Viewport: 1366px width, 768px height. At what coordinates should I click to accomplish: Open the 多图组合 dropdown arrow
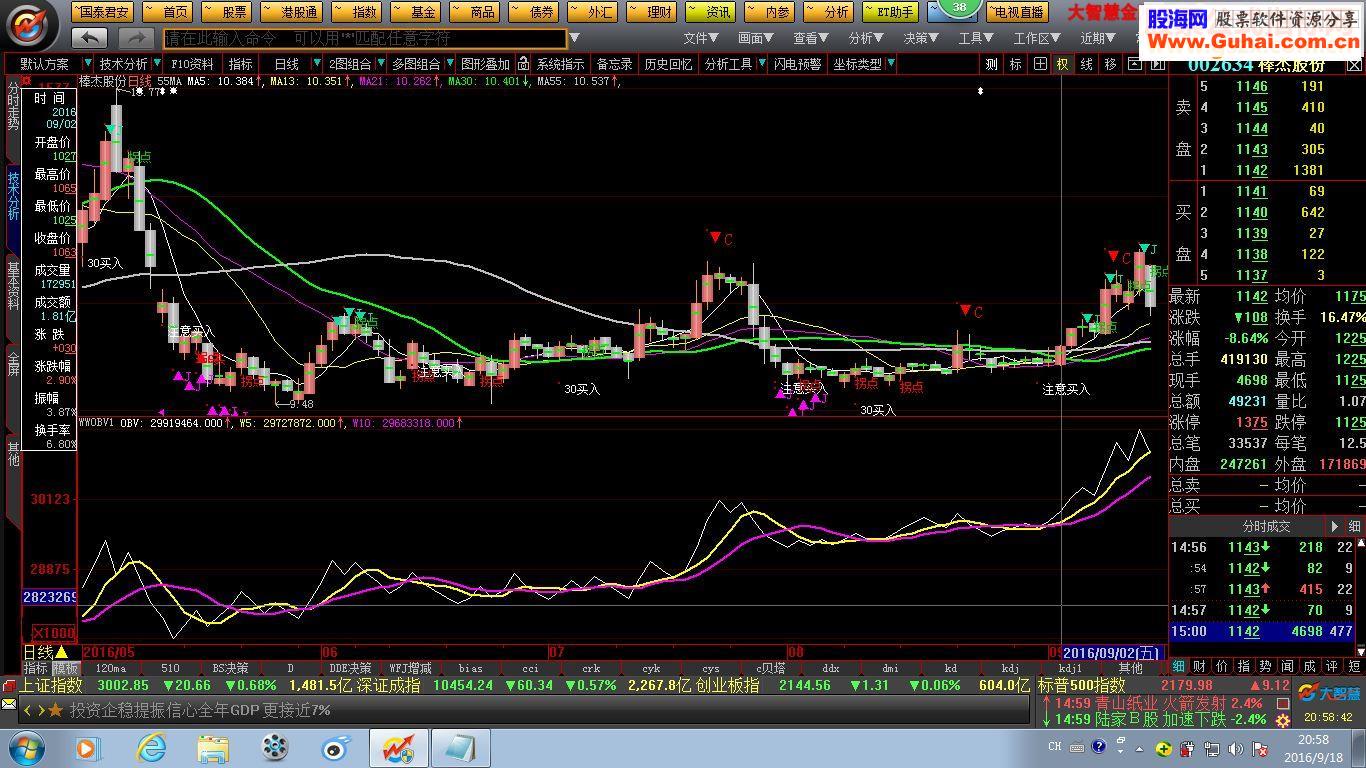tap(449, 64)
